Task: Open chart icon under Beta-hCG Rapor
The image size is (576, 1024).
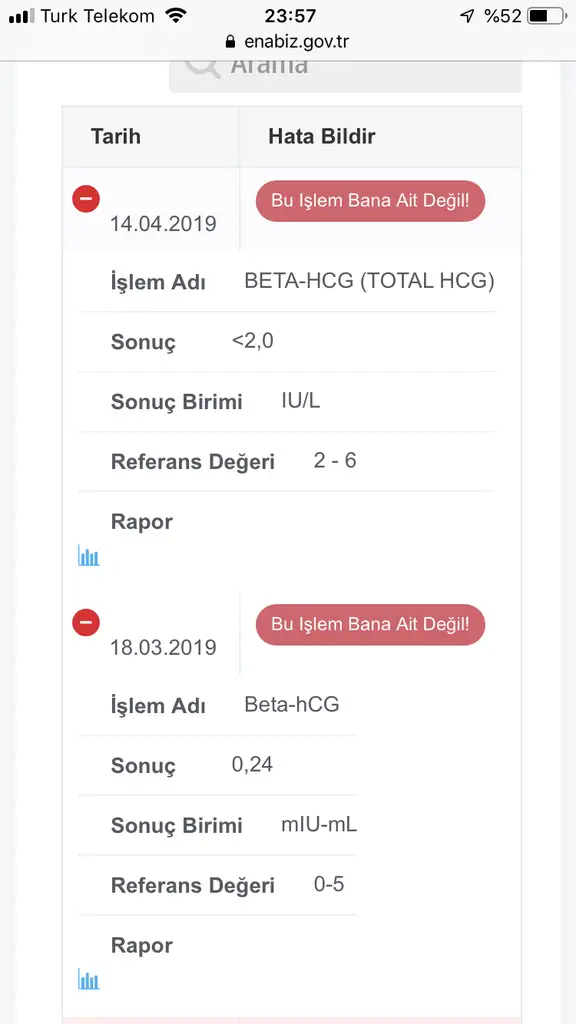Action: 89,980
